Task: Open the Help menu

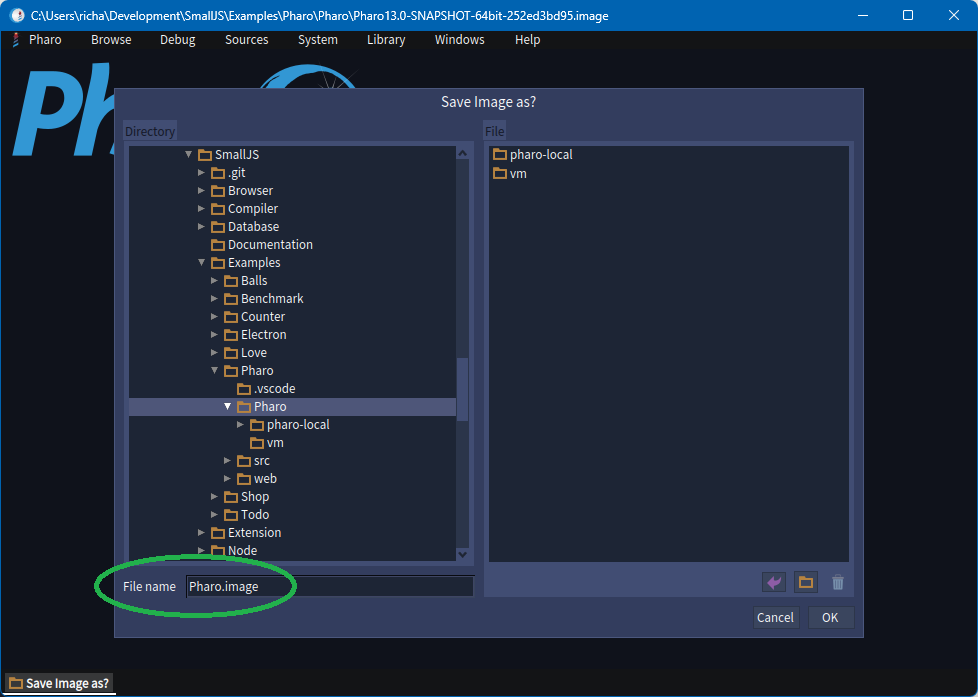Action: pos(527,40)
